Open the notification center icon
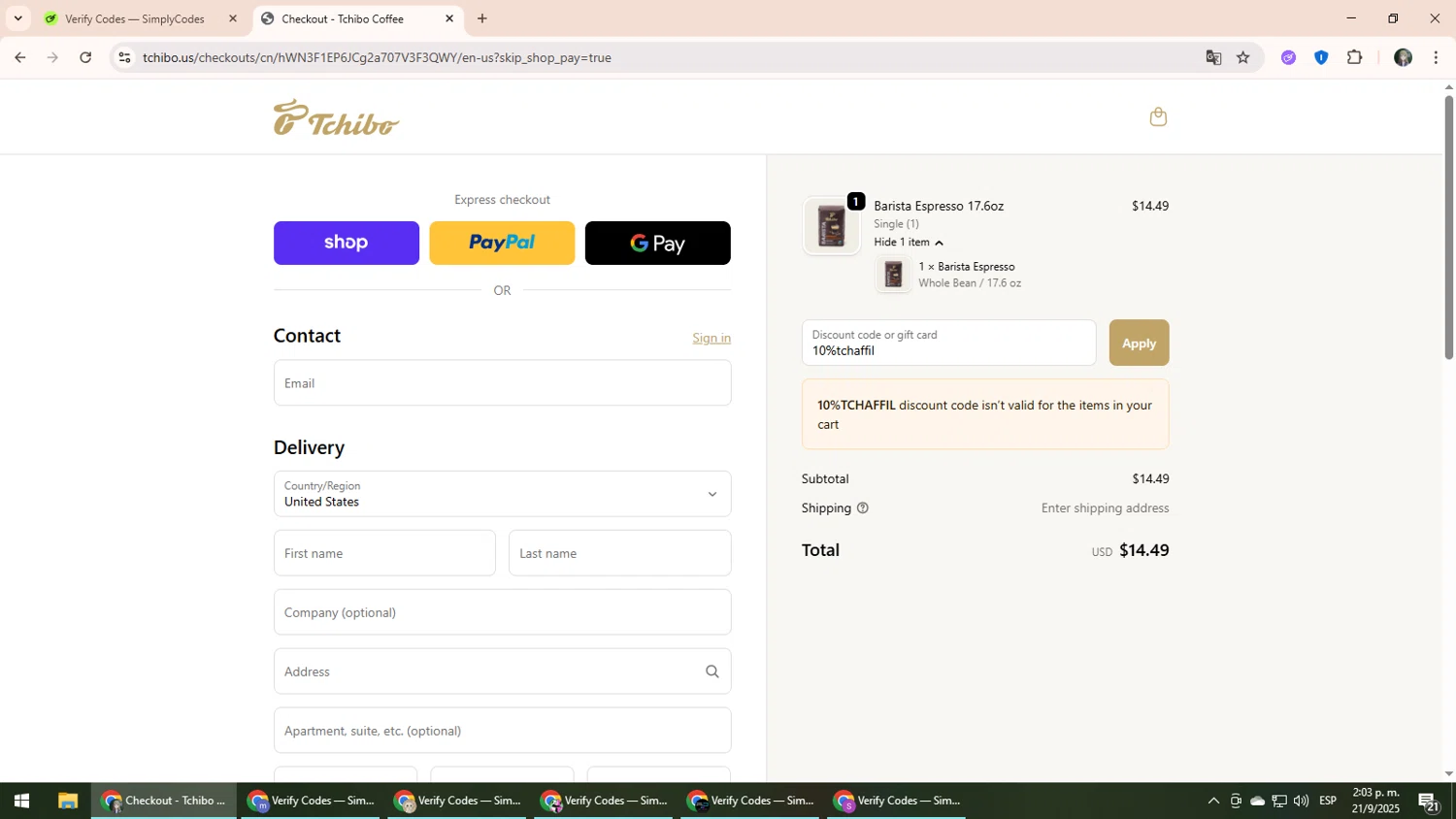 [x=1428, y=801]
